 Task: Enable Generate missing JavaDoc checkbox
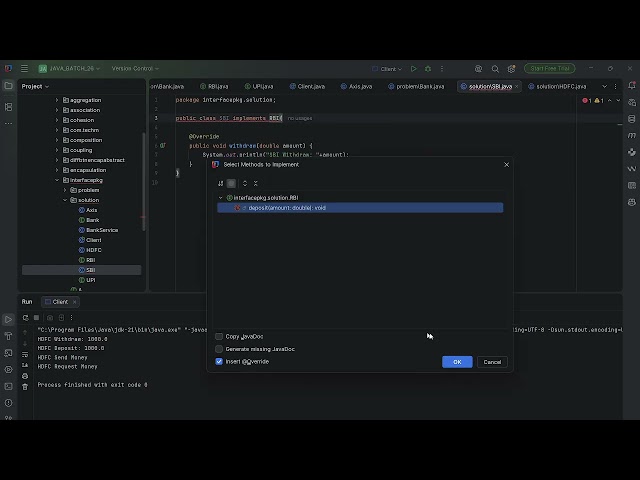[219, 349]
